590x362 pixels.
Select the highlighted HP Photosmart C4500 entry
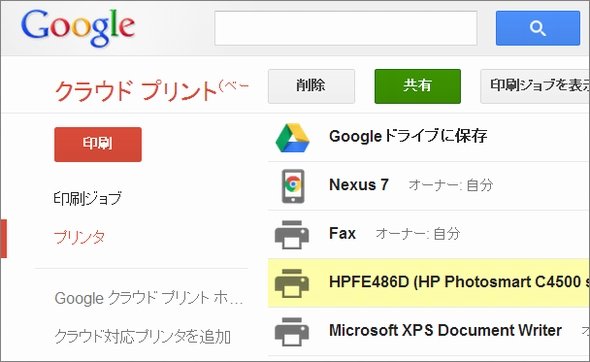click(x=429, y=283)
